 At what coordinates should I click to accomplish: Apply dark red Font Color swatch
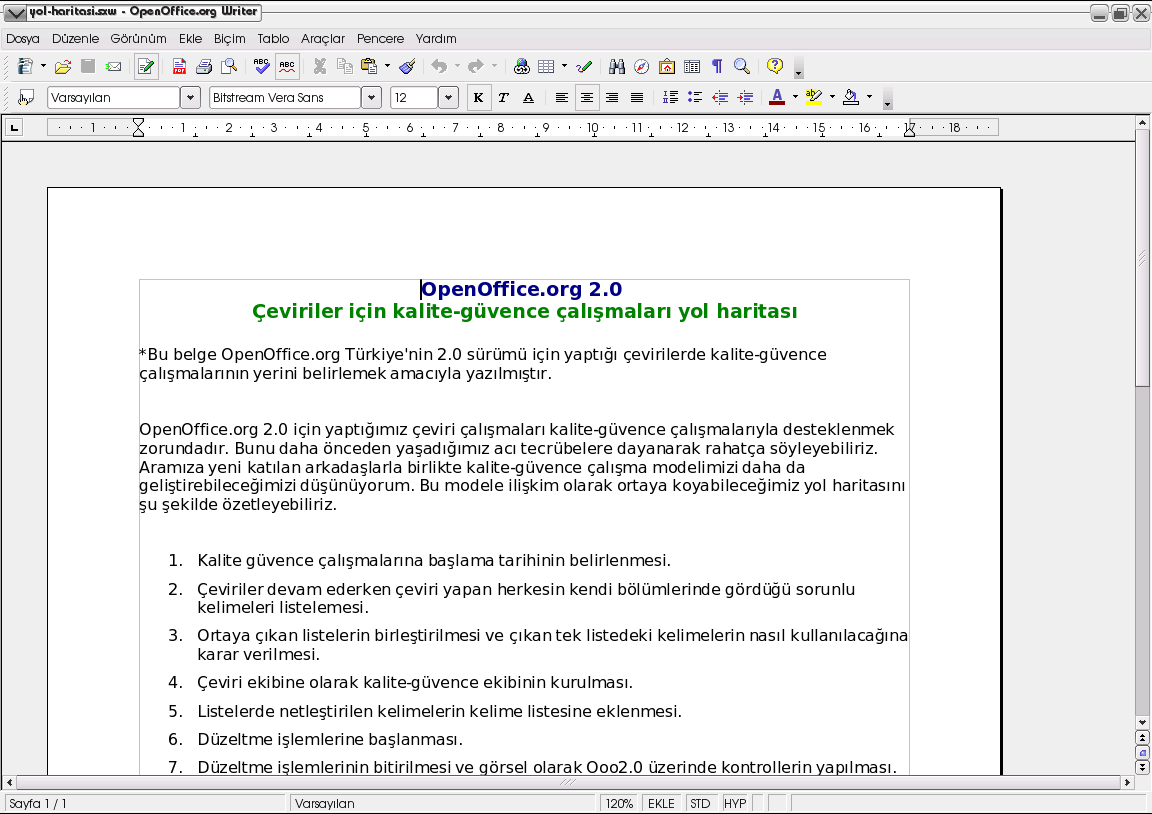777,97
